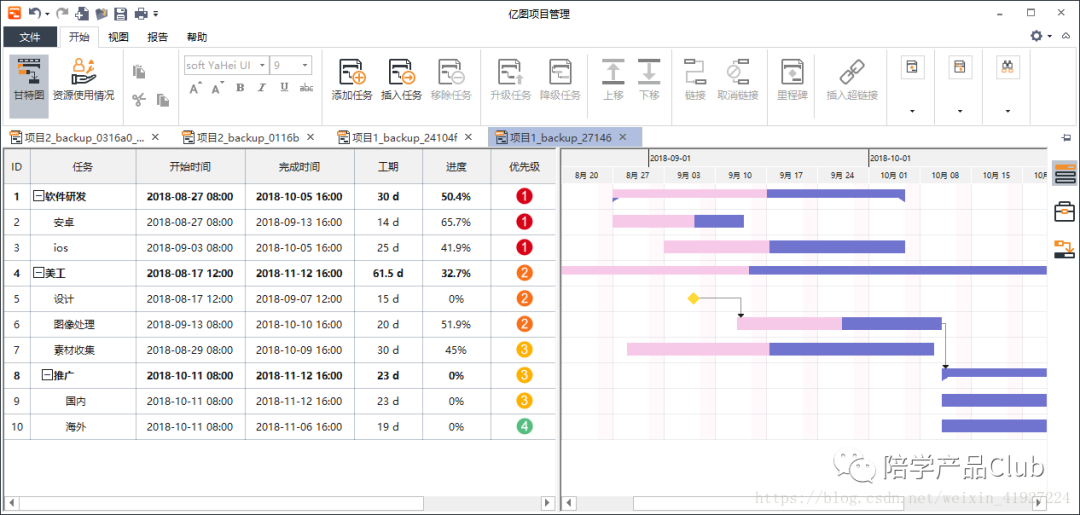Open 资源使用情况 resource usage view
Screen dimensions: 1080x515
[83, 72]
